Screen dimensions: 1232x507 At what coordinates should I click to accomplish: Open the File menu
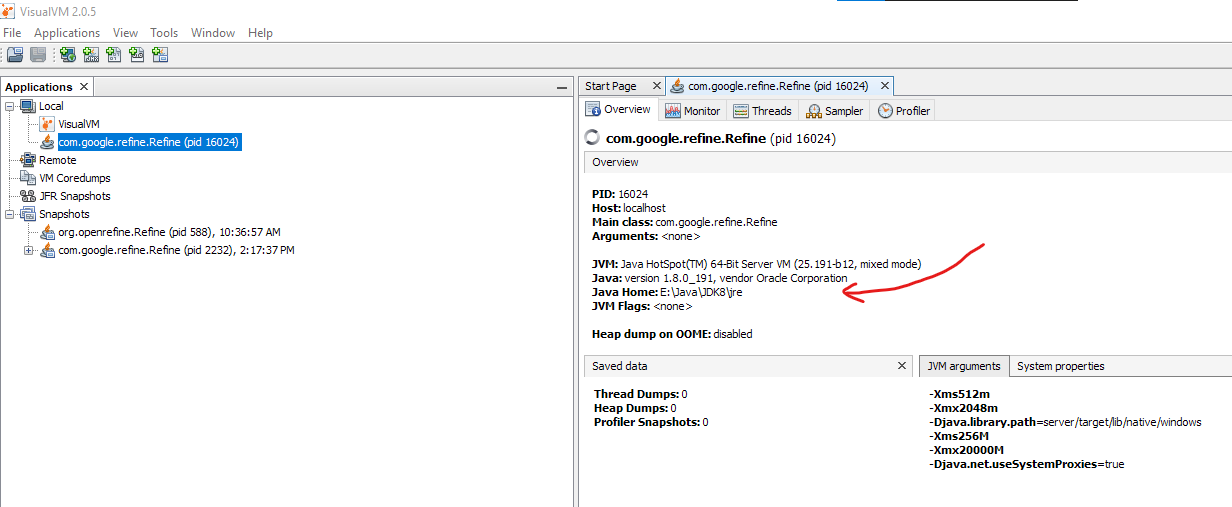[12, 33]
